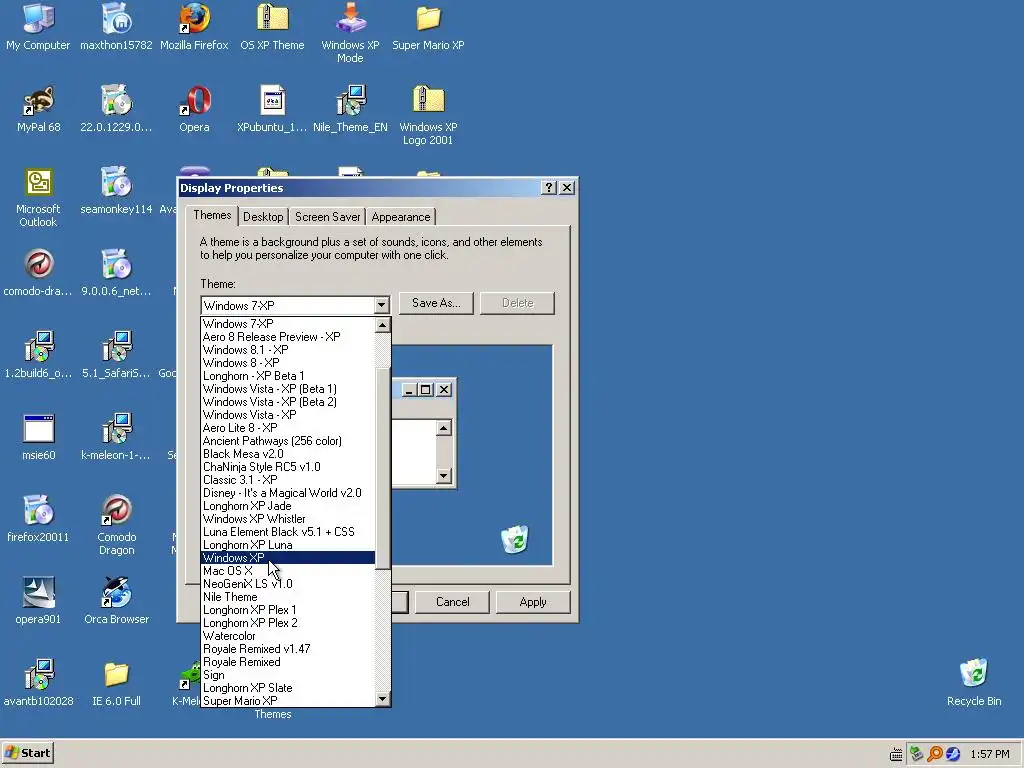Choose Luna Element Black v5.1 + CSS
The height and width of the screenshot is (768, 1024).
click(288, 532)
